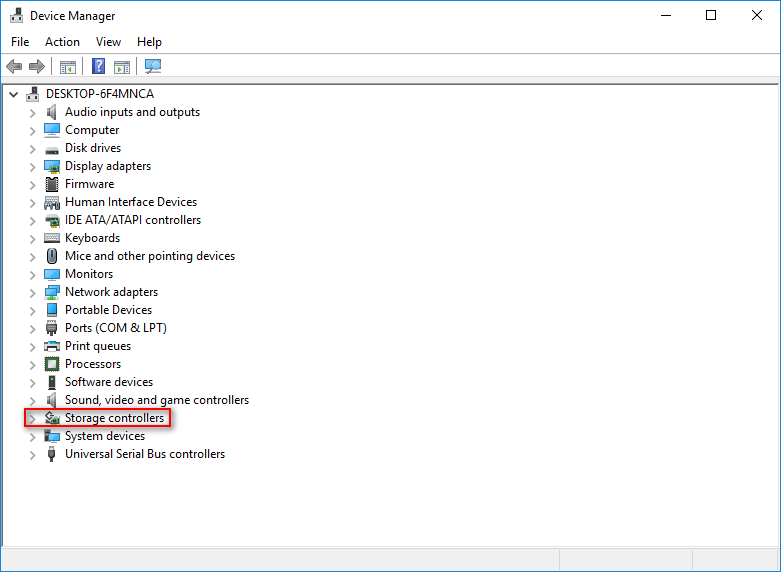Click the Keyboards icon
Viewport: 781px width, 572px height.
52,238
